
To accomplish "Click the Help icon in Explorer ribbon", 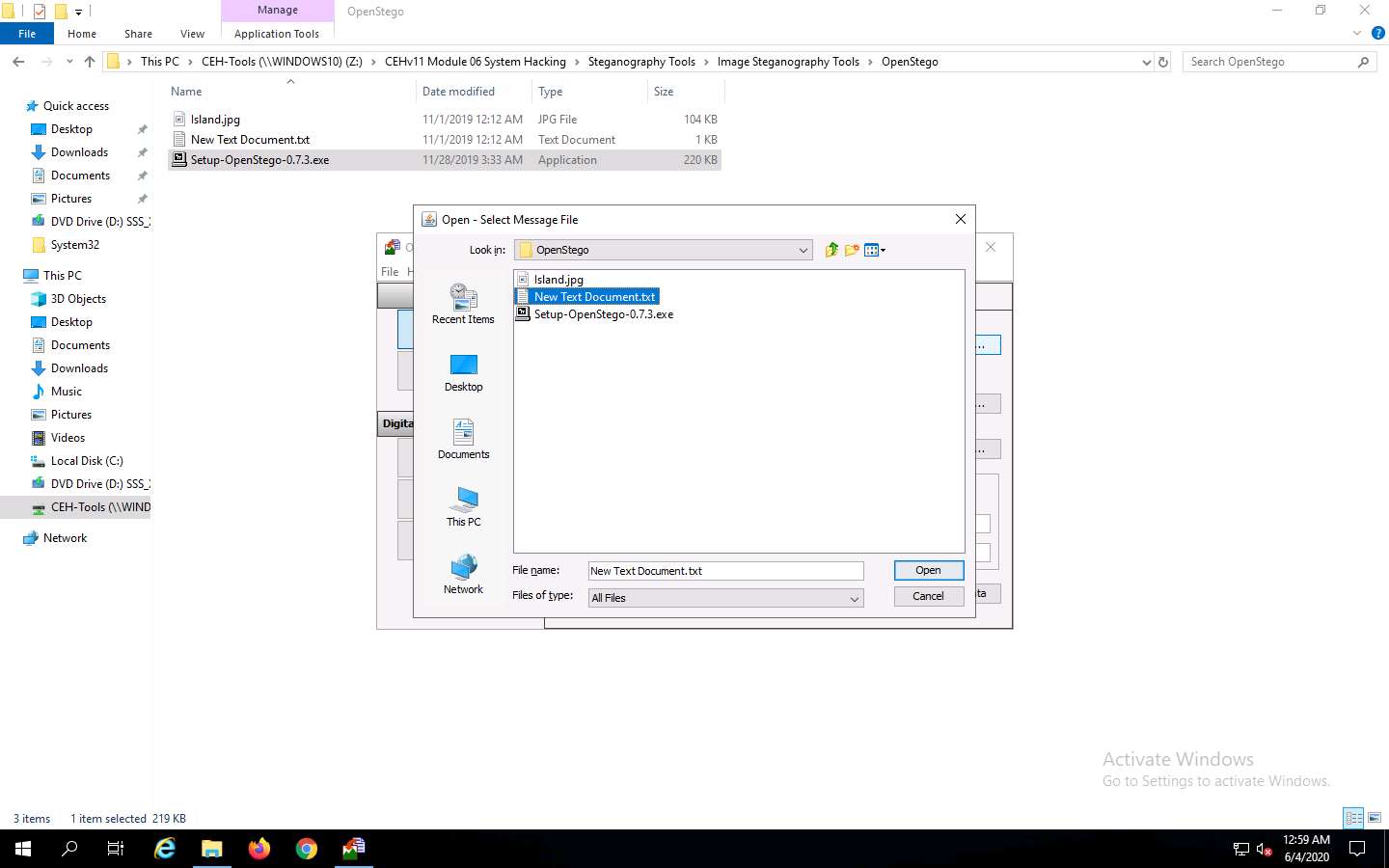I will pos(1378,34).
